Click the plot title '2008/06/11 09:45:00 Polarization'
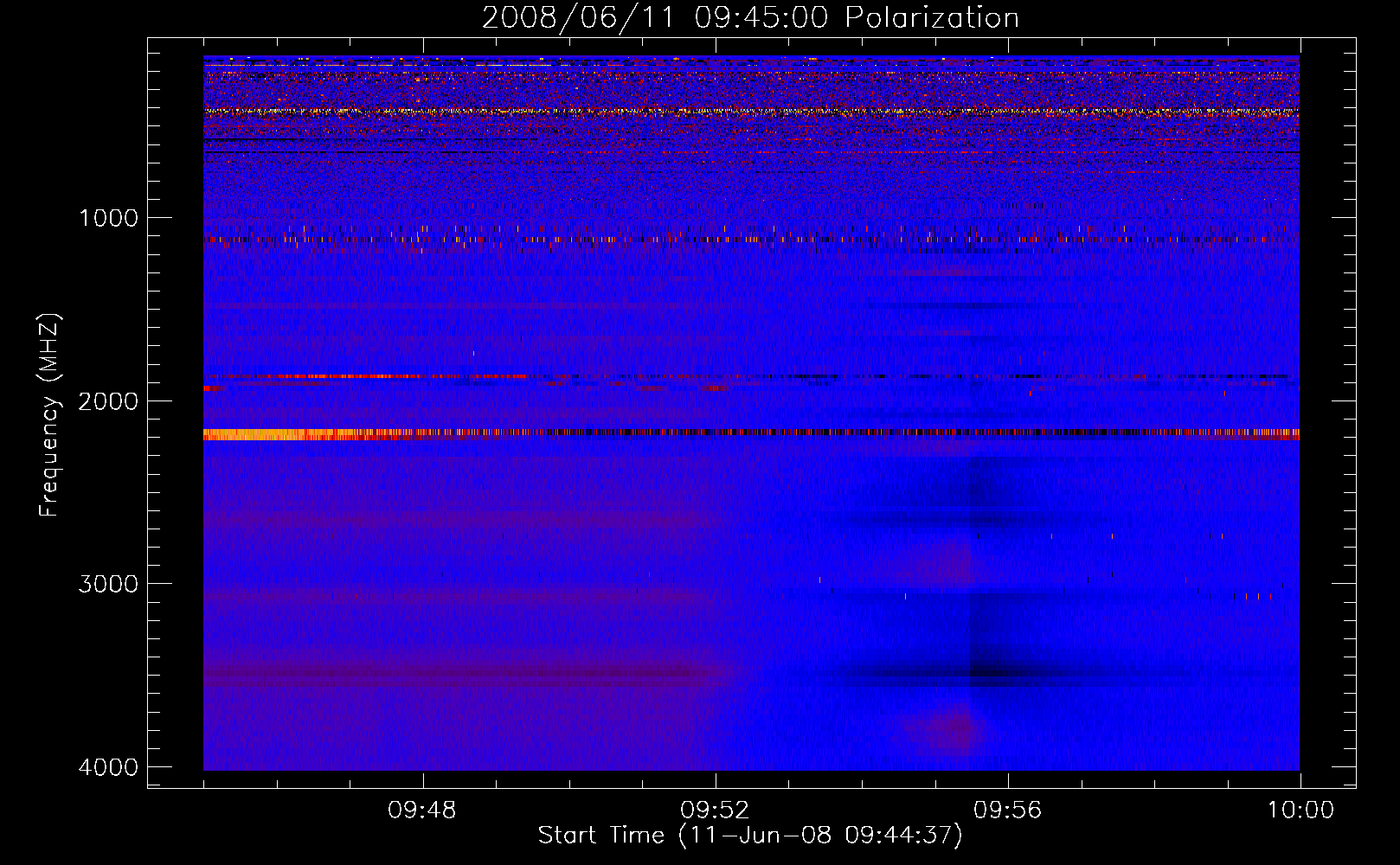 (x=750, y=17)
